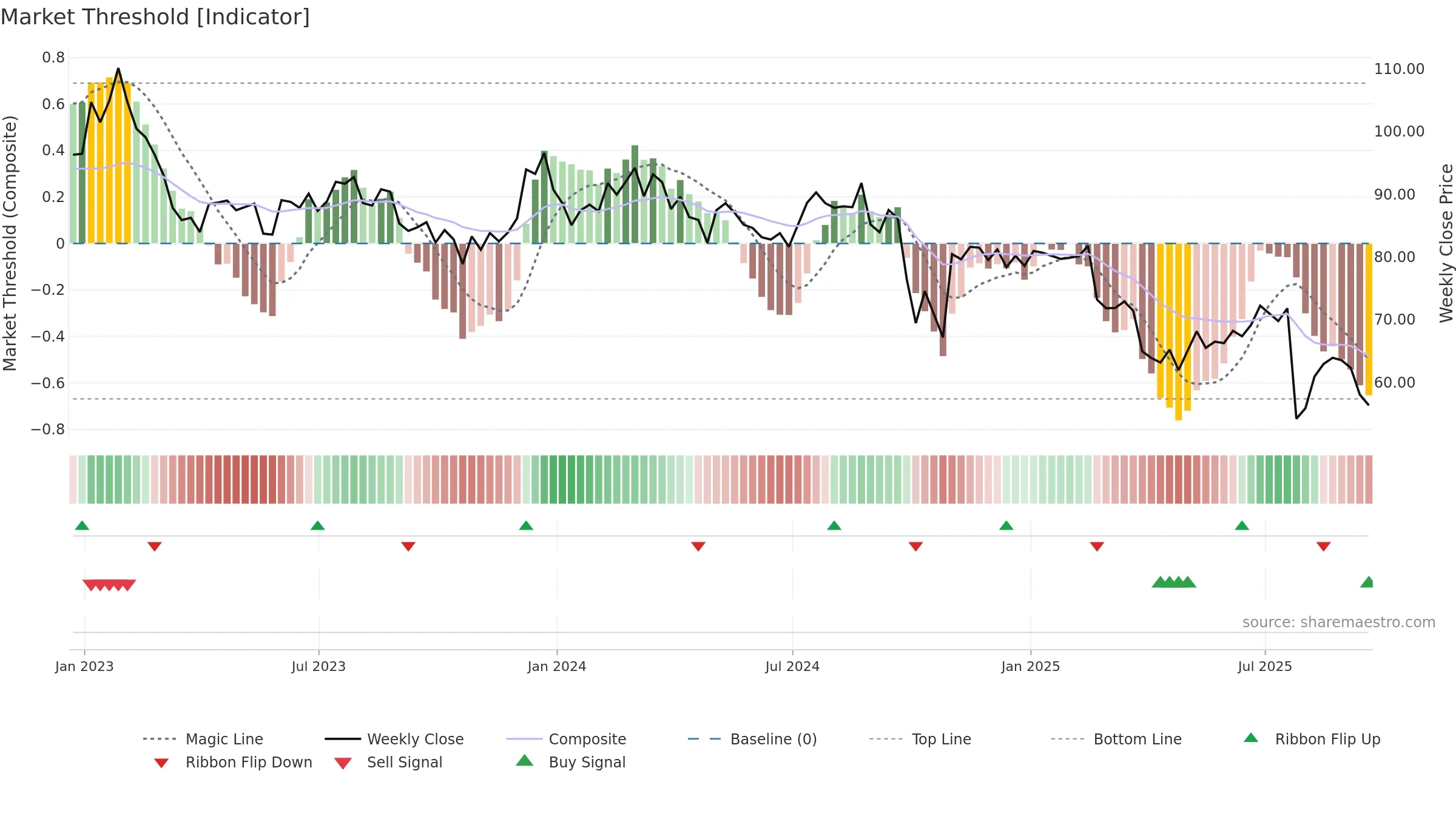Click the 0.8 composite axis label

click(53, 58)
